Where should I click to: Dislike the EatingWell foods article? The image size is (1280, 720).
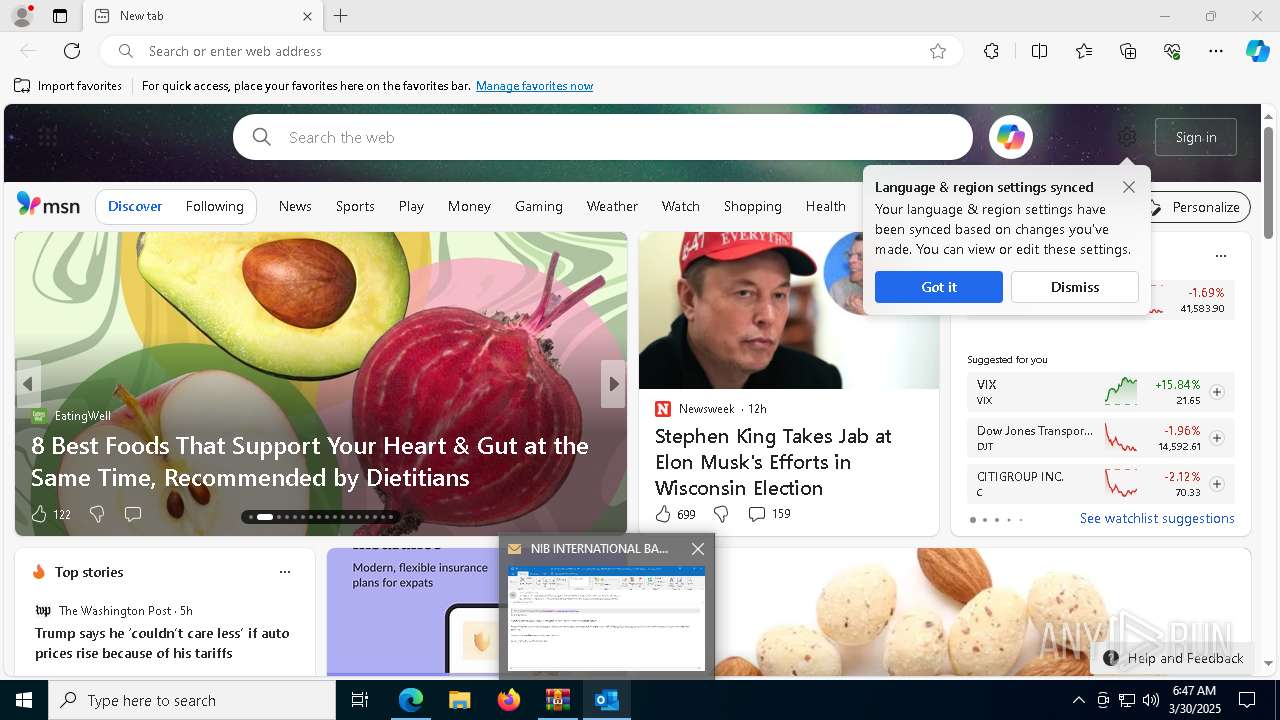click(x=97, y=514)
